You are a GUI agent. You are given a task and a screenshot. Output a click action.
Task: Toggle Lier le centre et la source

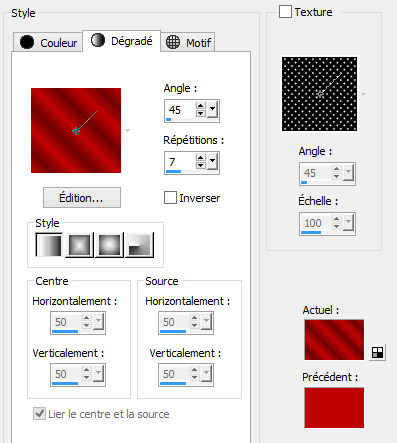(40, 414)
